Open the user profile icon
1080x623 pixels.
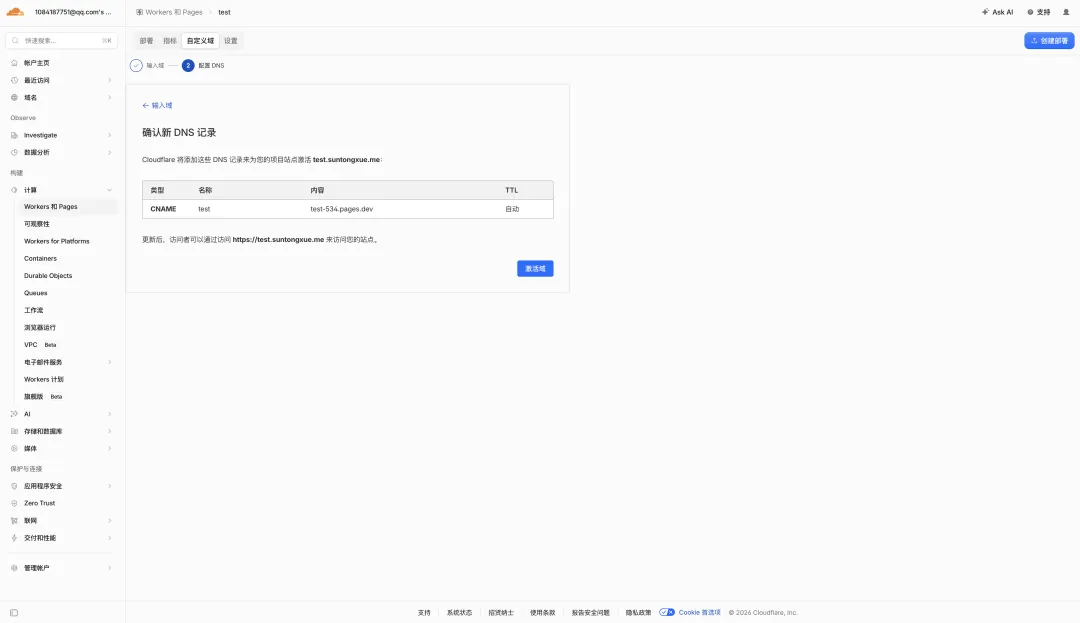pyautogui.click(x=1066, y=12)
